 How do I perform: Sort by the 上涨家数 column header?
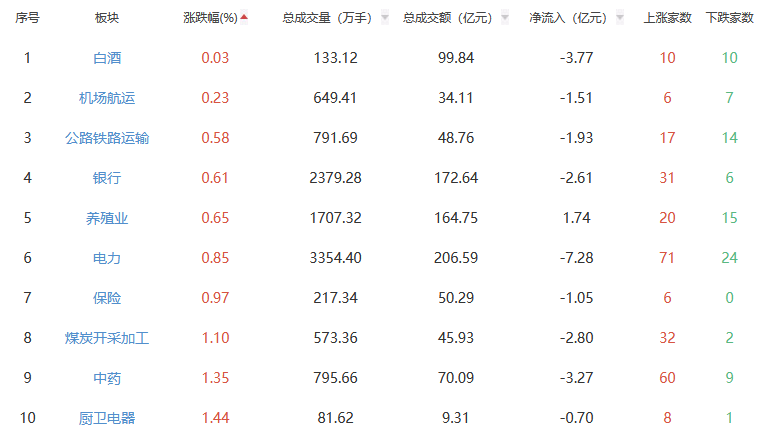(x=666, y=18)
